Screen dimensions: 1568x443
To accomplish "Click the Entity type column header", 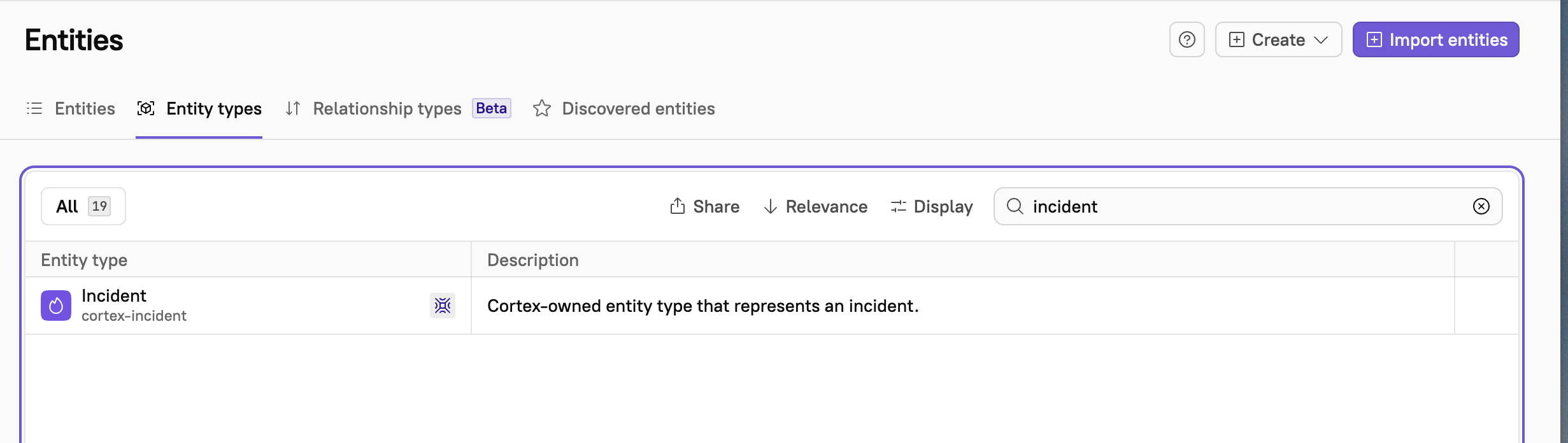I will coord(84,260).
